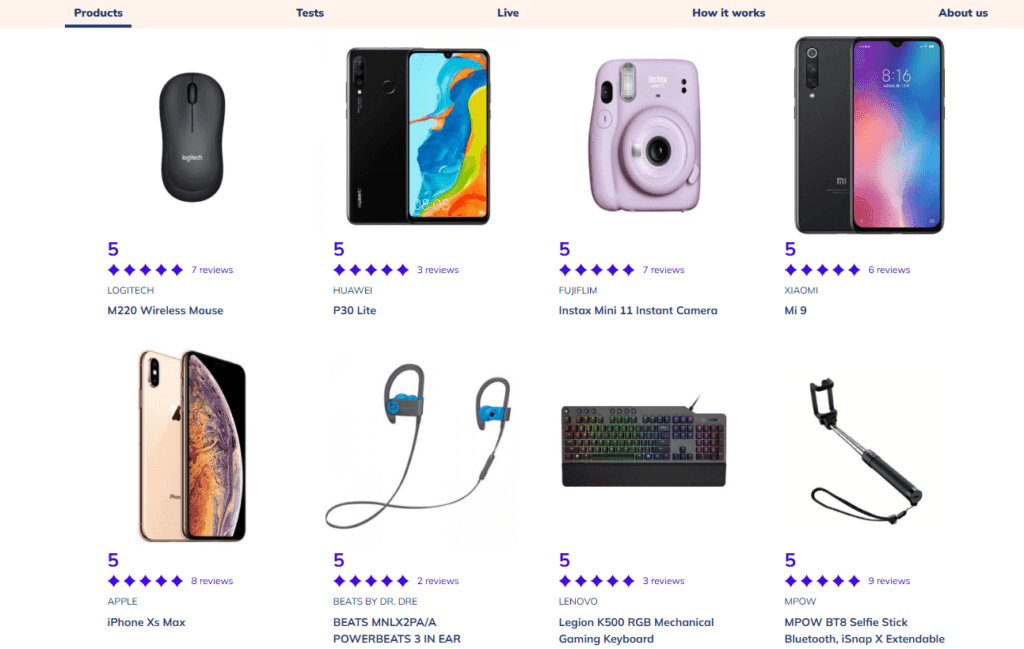Click the second star under BEATS Powerbeats rating
This screenshot has height=649, width=1024.
(357, 580)
